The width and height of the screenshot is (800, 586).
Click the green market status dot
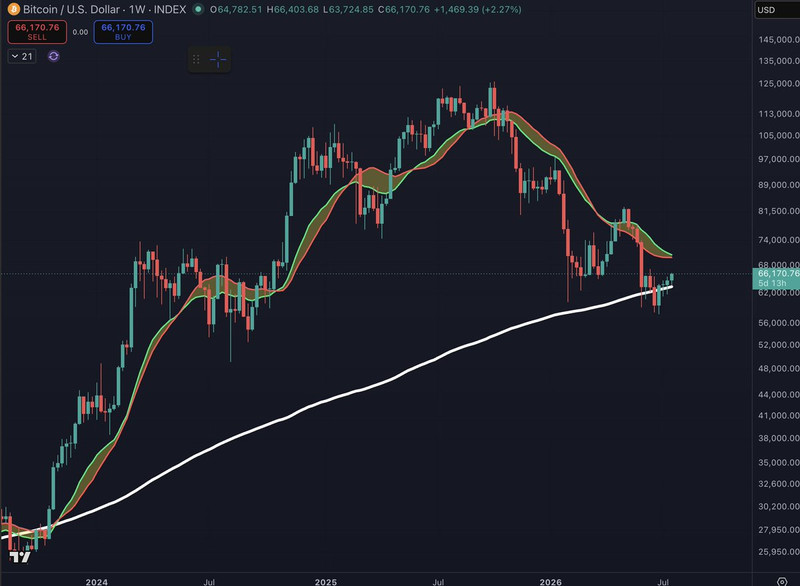(198, 9)
